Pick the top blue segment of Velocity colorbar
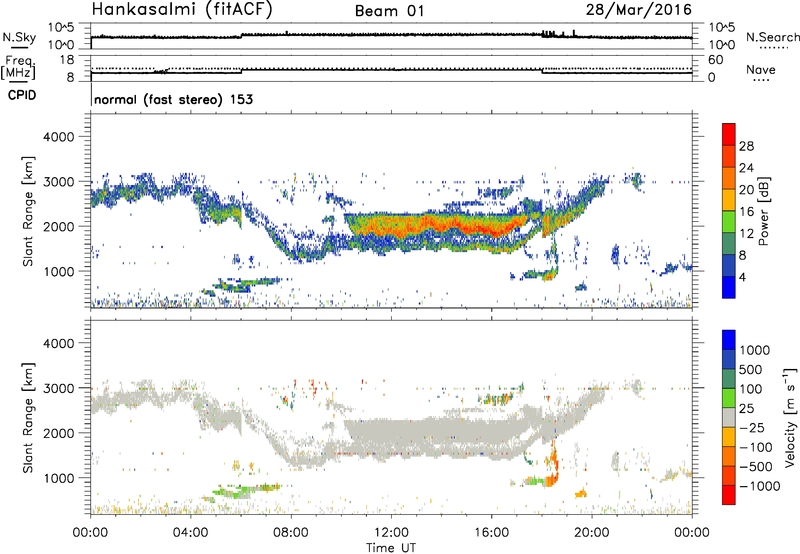The image size is (800, 554). click(729, 340)
